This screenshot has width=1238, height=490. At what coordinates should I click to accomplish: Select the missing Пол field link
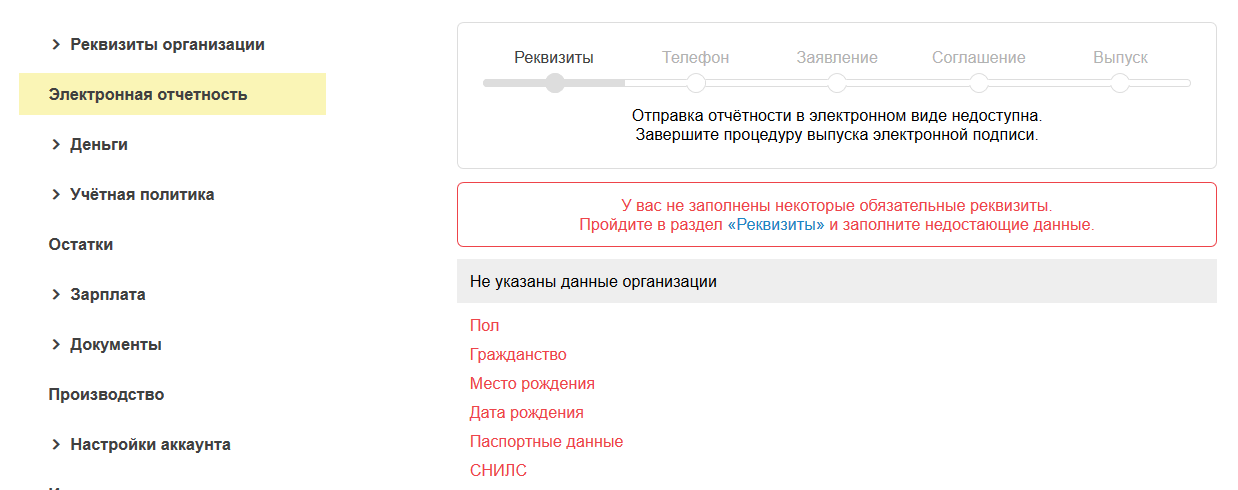coord(484,325)
